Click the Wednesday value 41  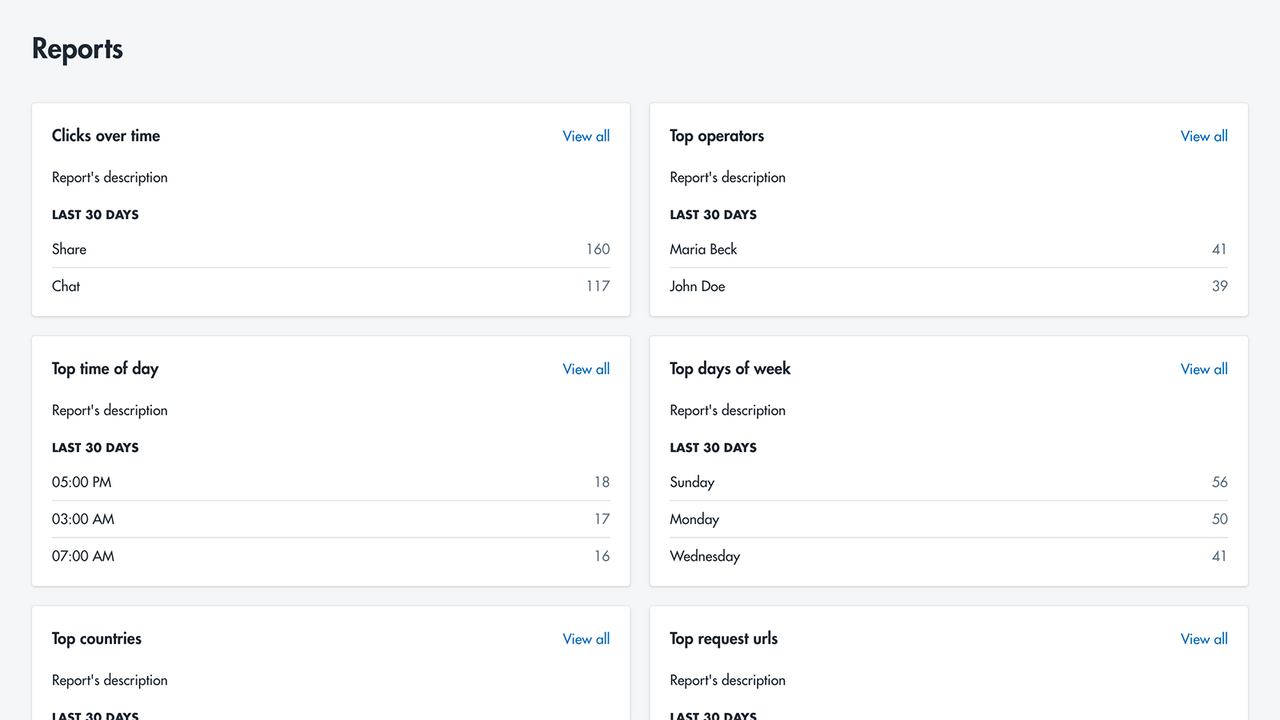click(x=1219, y=556)
